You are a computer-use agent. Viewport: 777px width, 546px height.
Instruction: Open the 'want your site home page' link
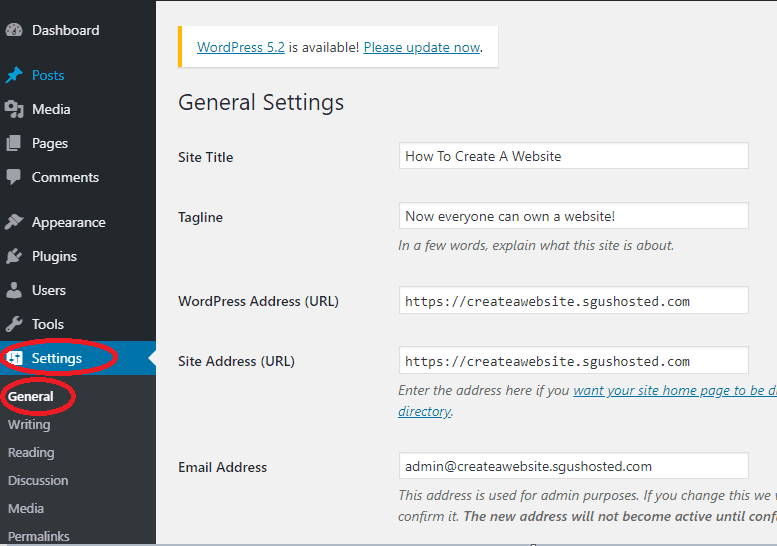tap(675, 390)
